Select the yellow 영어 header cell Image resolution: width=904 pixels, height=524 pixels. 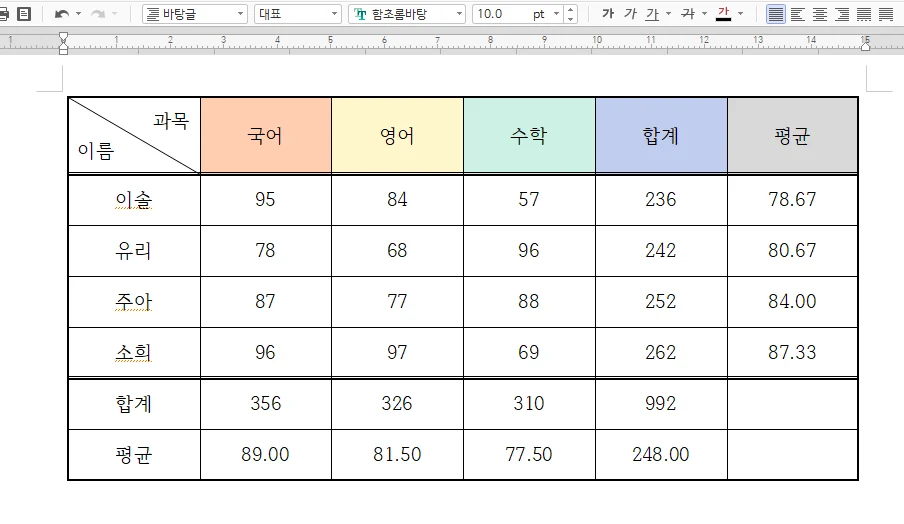pyautogui.click(x=397, y=135)
